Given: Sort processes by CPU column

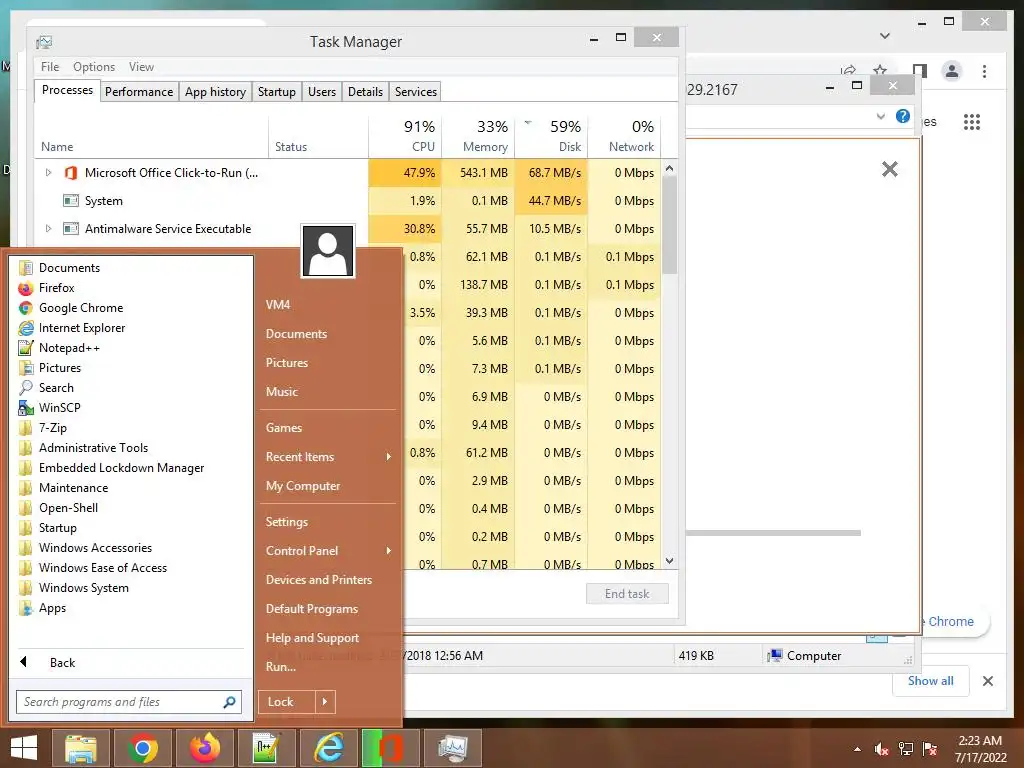Looking at the screenshot, I should pos(406,136).
